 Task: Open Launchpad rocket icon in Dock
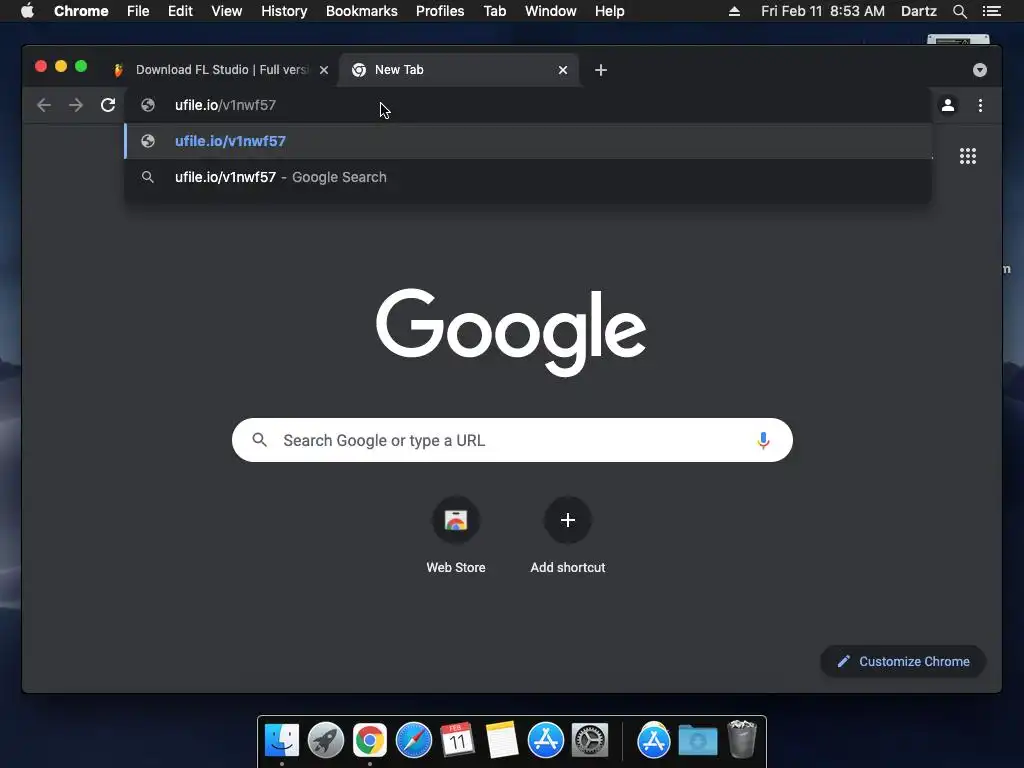click(x=326, y=740)
